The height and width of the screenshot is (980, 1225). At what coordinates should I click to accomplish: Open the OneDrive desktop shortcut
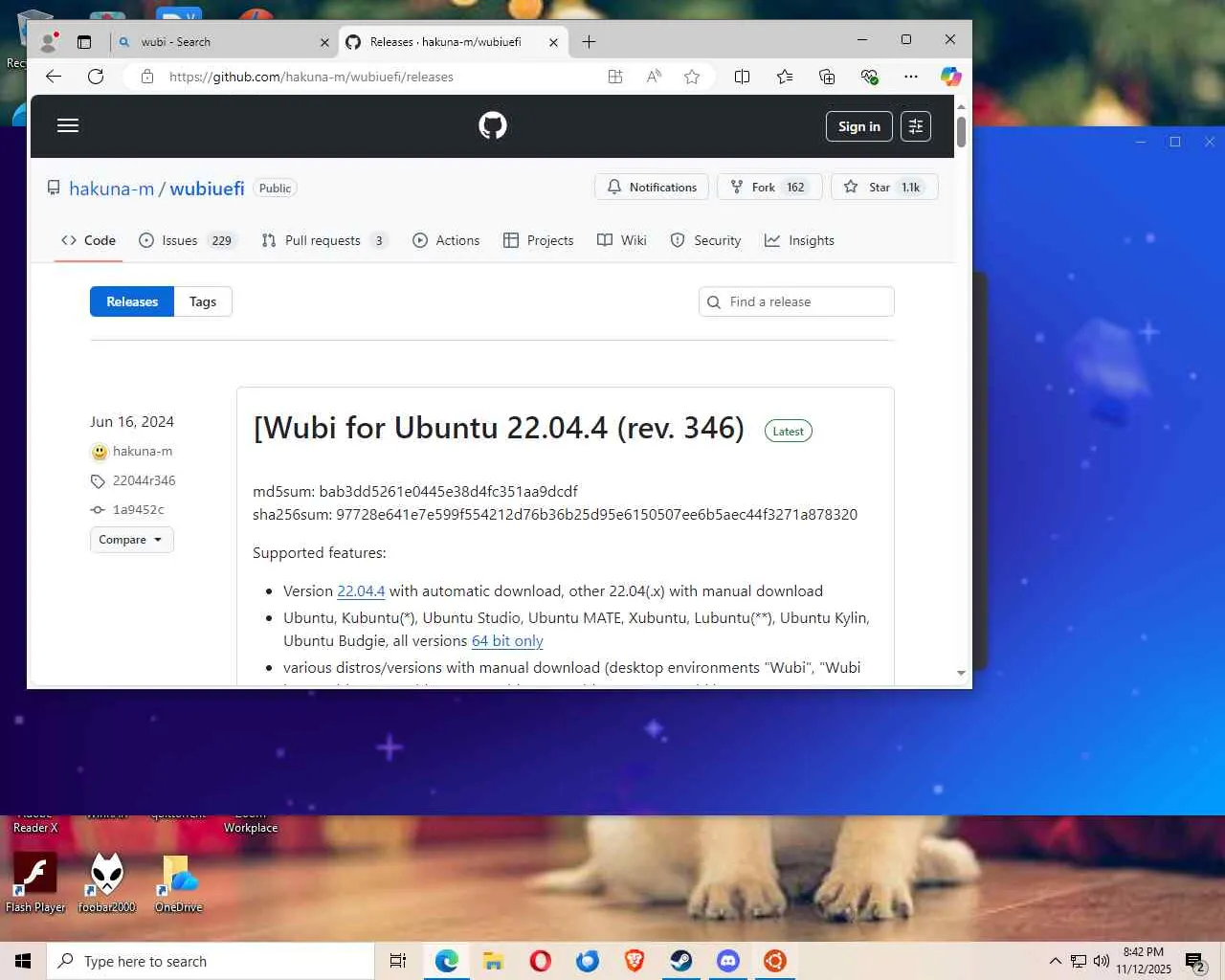179,882
